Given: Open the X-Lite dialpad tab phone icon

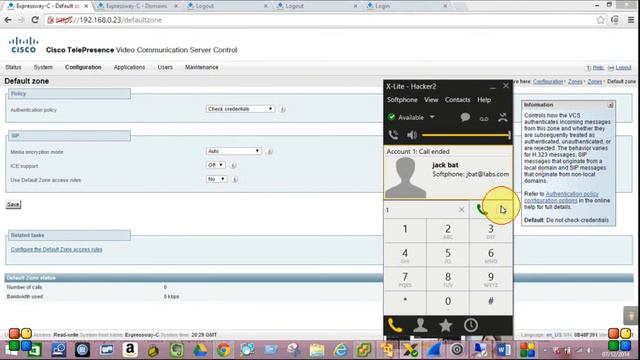Looking at the screenshot, I should coord(395,325).
